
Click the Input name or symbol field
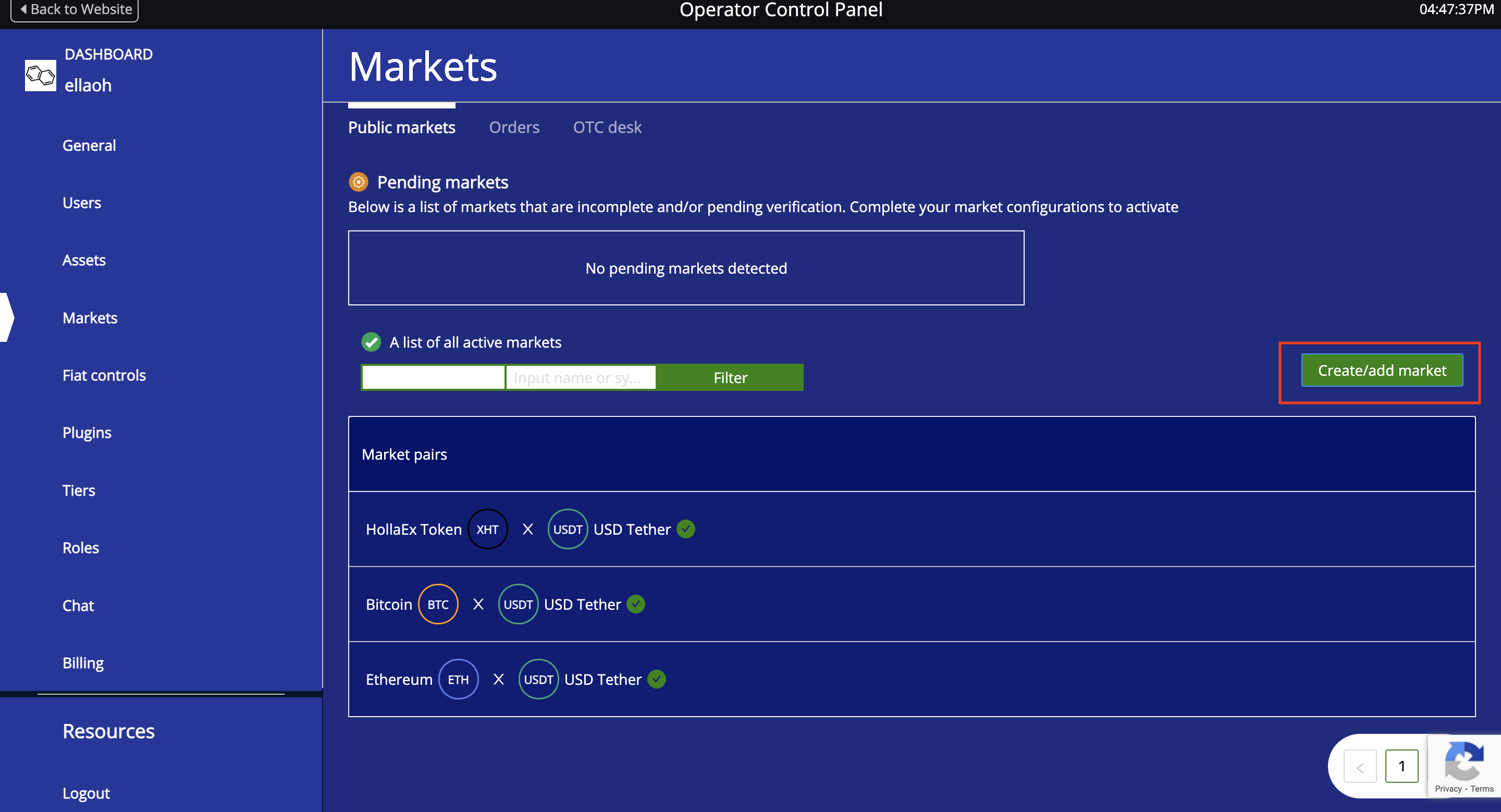click(x=581, y=377)
